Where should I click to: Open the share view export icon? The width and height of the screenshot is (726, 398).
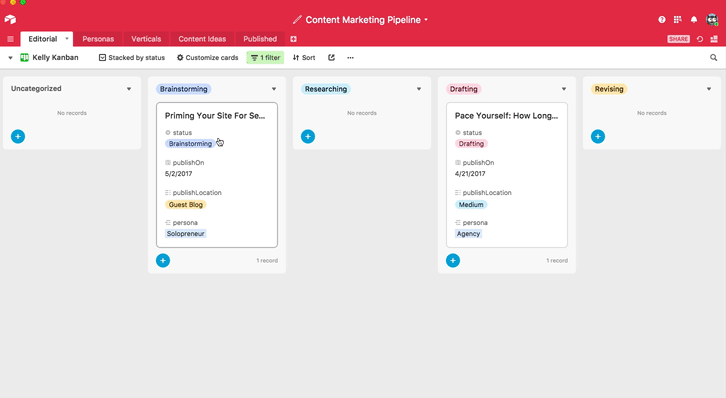332,57
